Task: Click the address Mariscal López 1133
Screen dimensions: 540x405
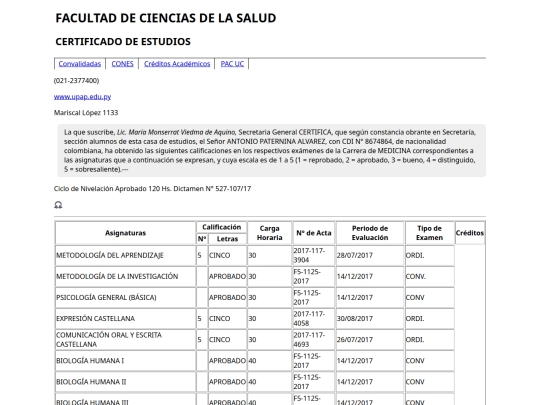Action: pos(86,113)
